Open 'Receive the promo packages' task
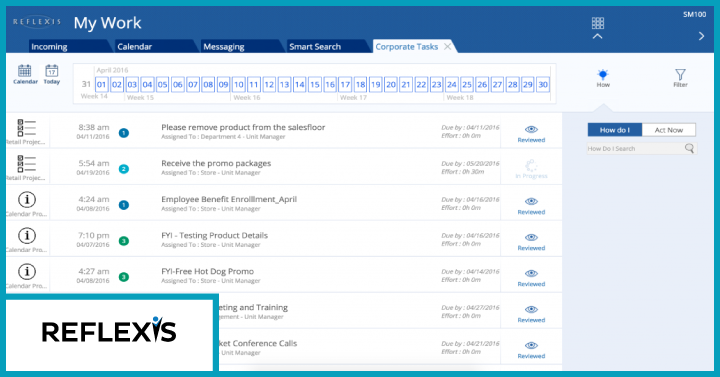Viewport: 720px width, 377px height. coord(216,163)
